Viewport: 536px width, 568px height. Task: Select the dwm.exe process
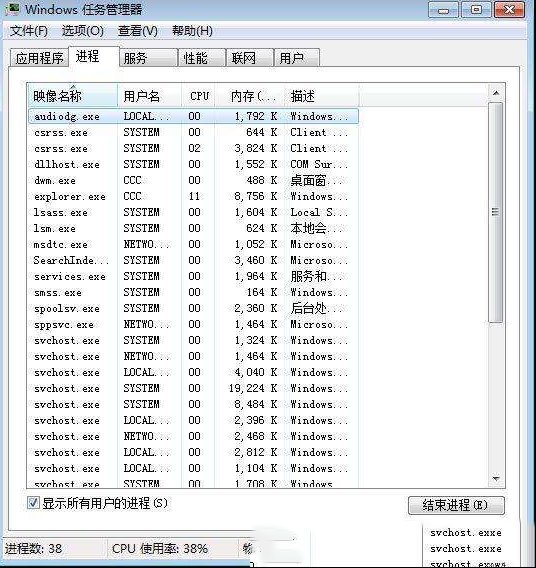click(193, 180)
